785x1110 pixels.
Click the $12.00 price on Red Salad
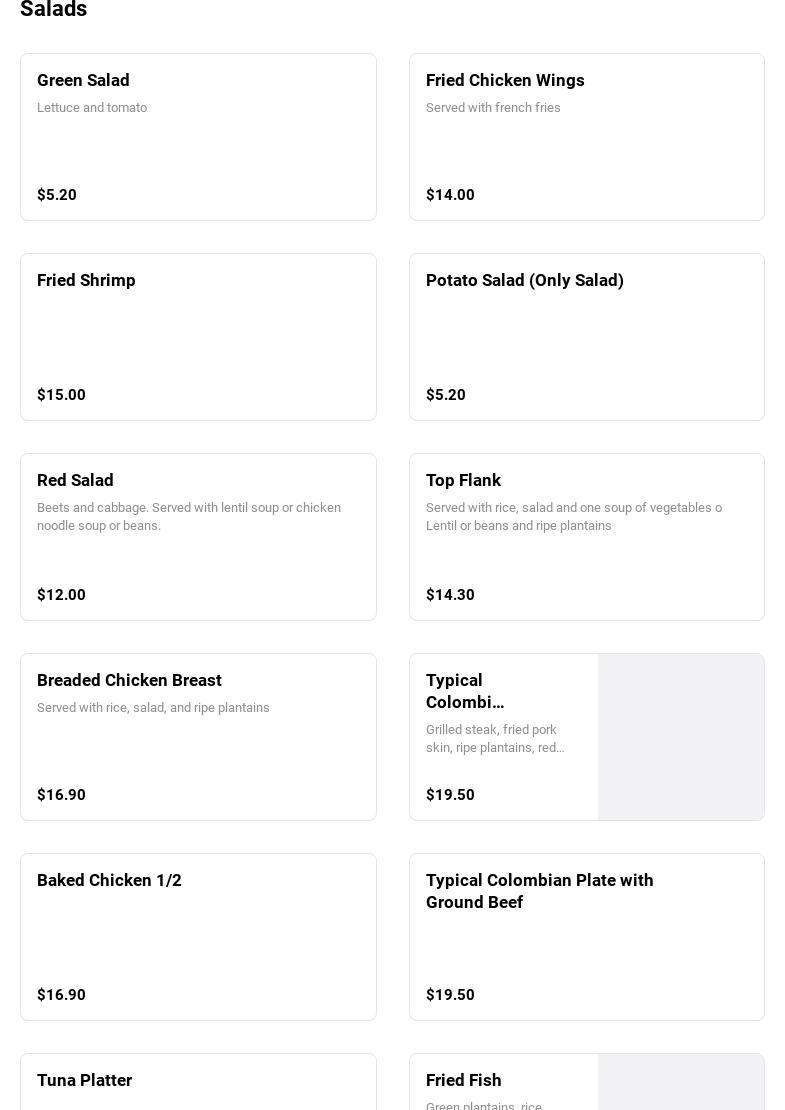[x=61, y=595]
